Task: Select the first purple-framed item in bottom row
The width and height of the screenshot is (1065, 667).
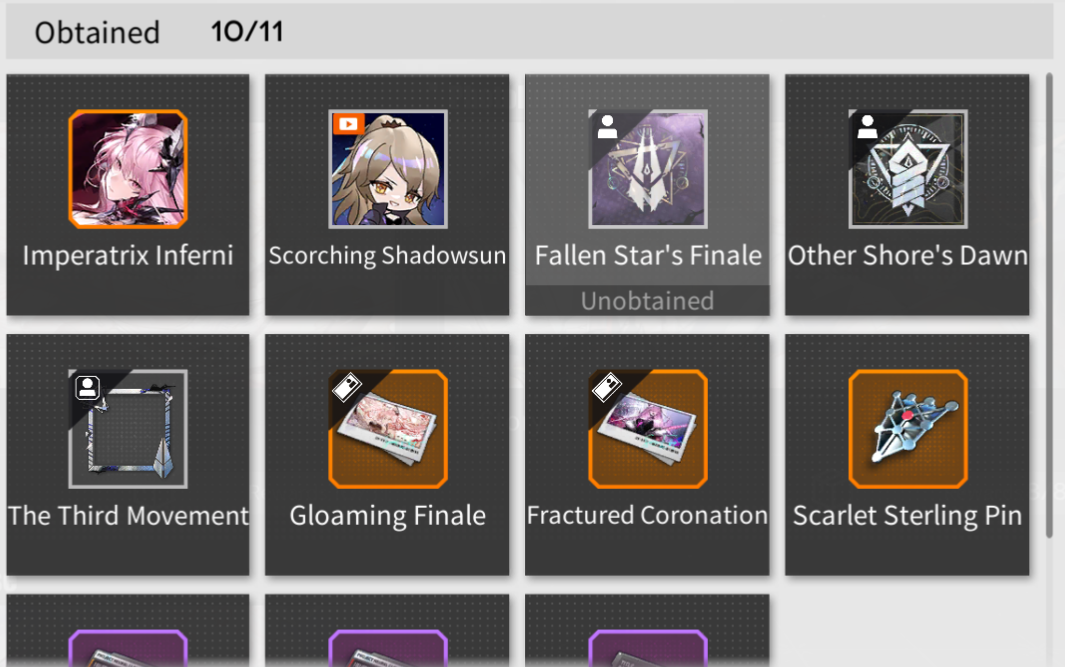Action: [x=128, y=648]
